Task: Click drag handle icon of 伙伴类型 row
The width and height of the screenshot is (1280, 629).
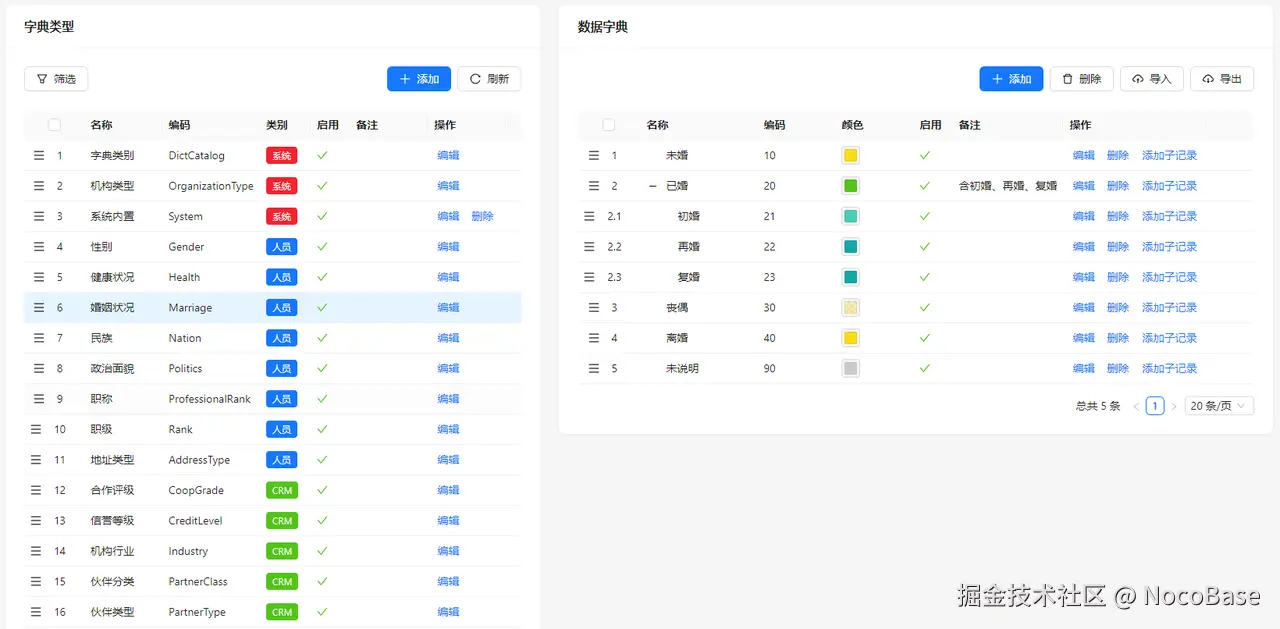Action: pyautogui.click(x=36, y=612)
